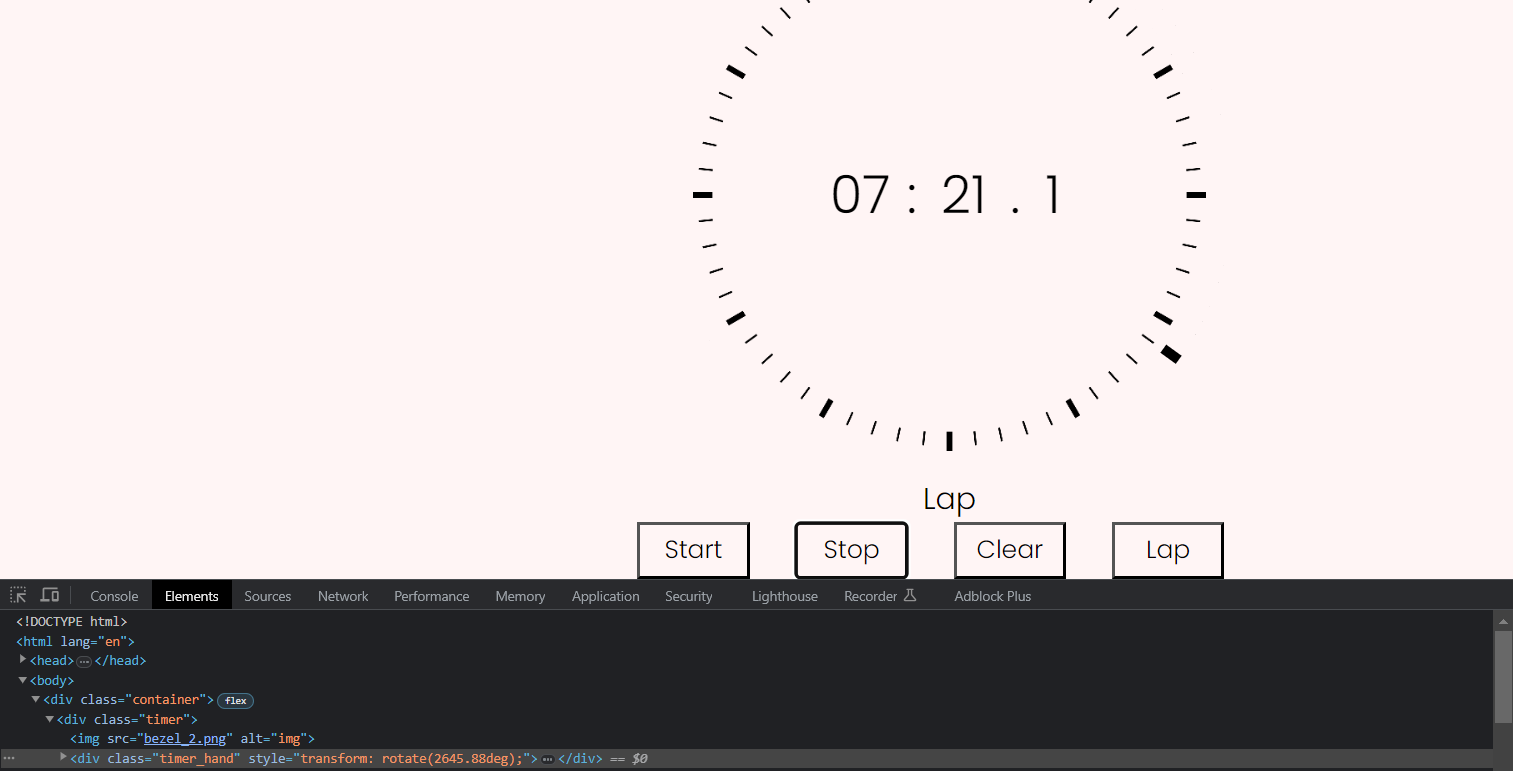Open the Recorder tab
The width and height of the screenshot is (1513, 771).
coord(880,596)
